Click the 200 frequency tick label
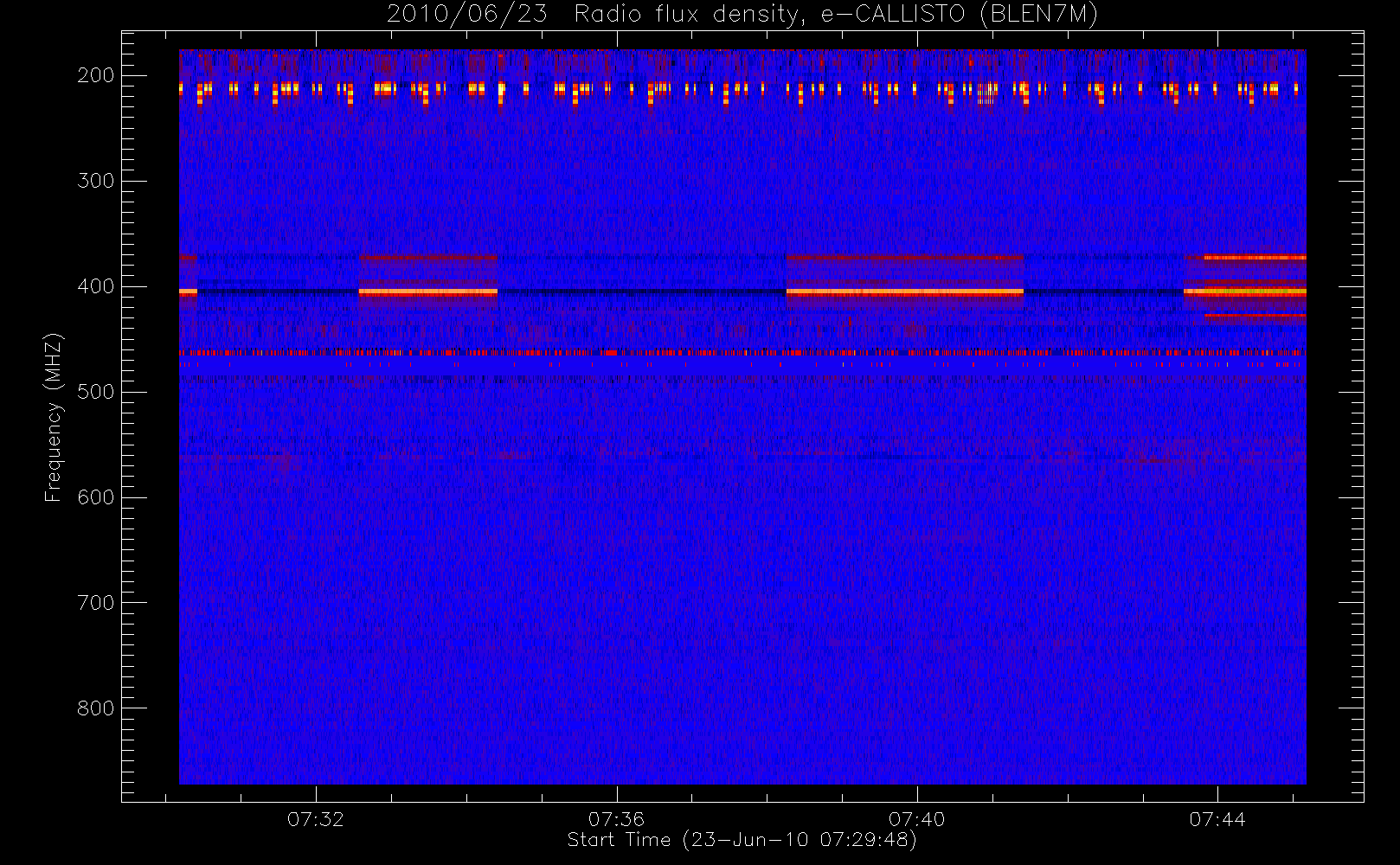Image resolution: width=1400 pixels, height=865 pixels. [95, 75]
